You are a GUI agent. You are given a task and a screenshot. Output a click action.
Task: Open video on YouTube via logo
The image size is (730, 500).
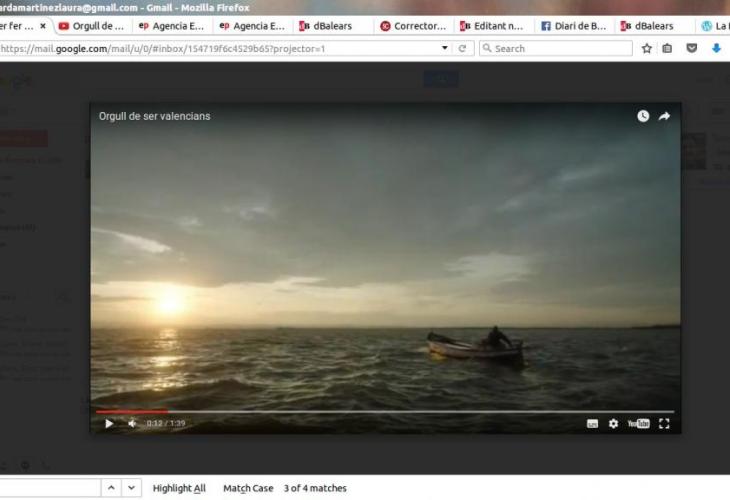638,424
